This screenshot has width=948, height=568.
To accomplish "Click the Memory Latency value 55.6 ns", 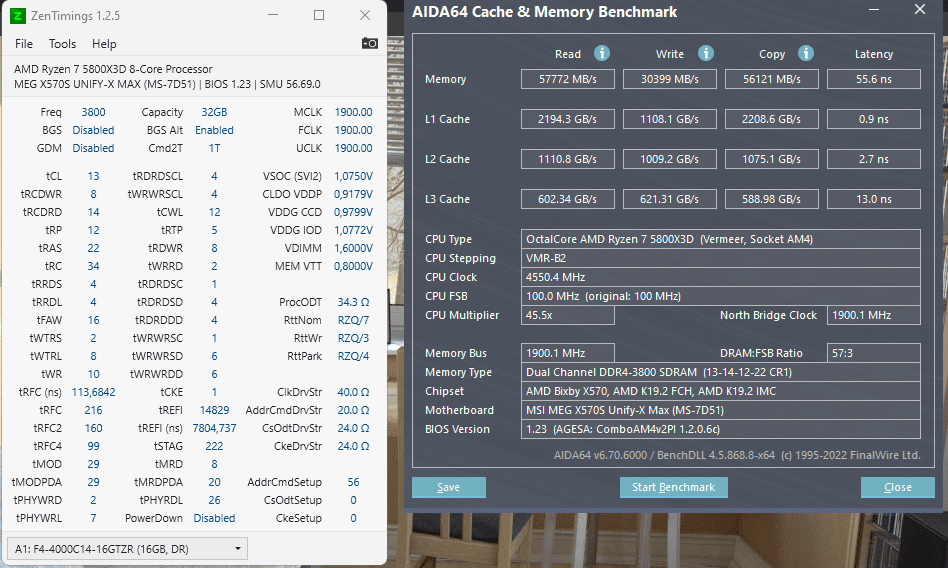I will (874, 79).
